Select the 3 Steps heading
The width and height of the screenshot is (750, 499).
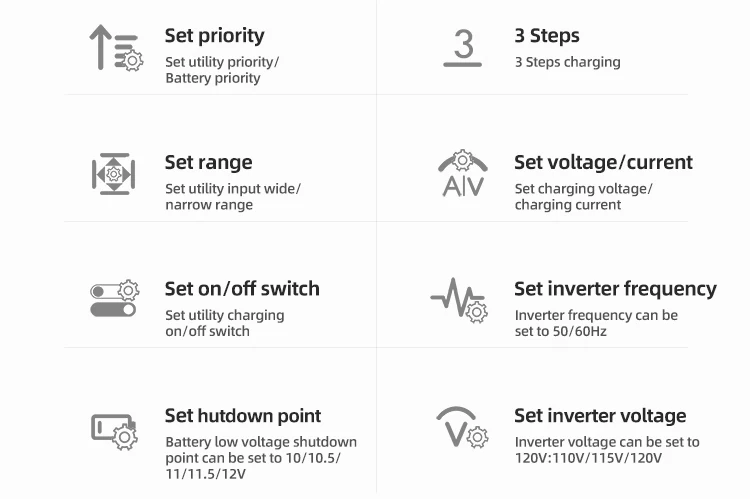[546, 36]
